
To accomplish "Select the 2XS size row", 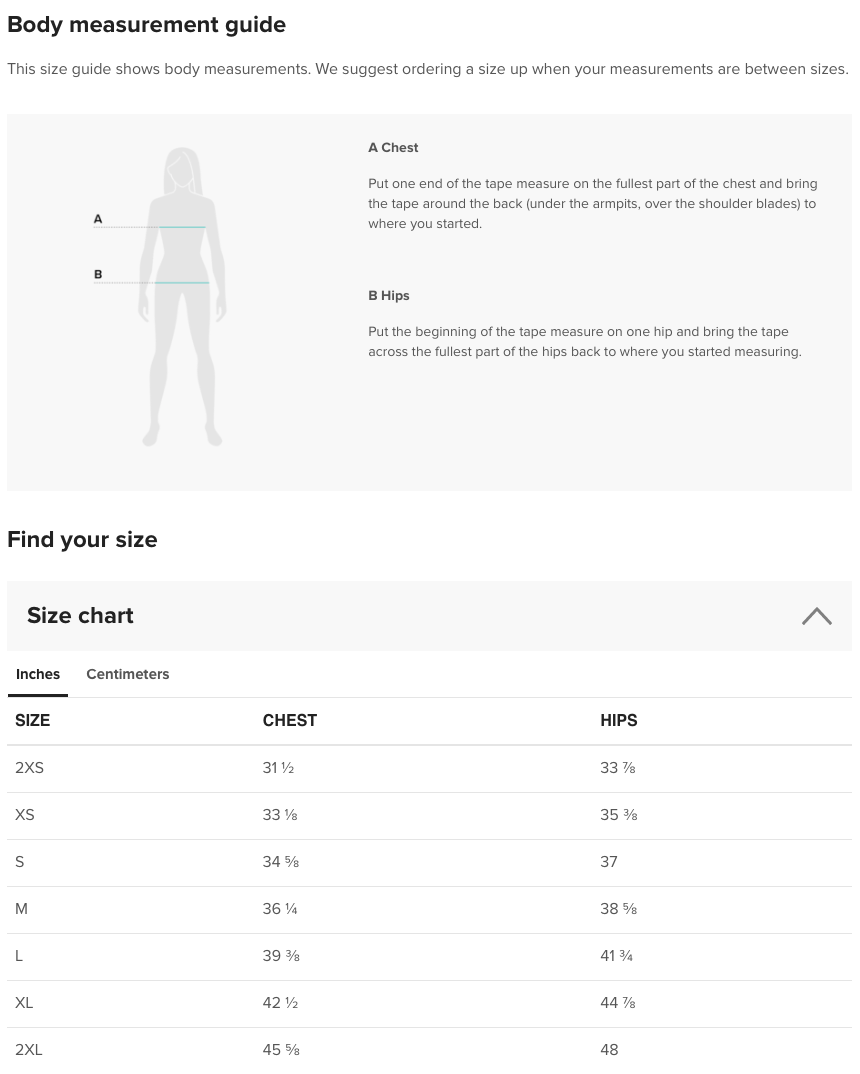I will pyautogui.click(x=429, y=769).
